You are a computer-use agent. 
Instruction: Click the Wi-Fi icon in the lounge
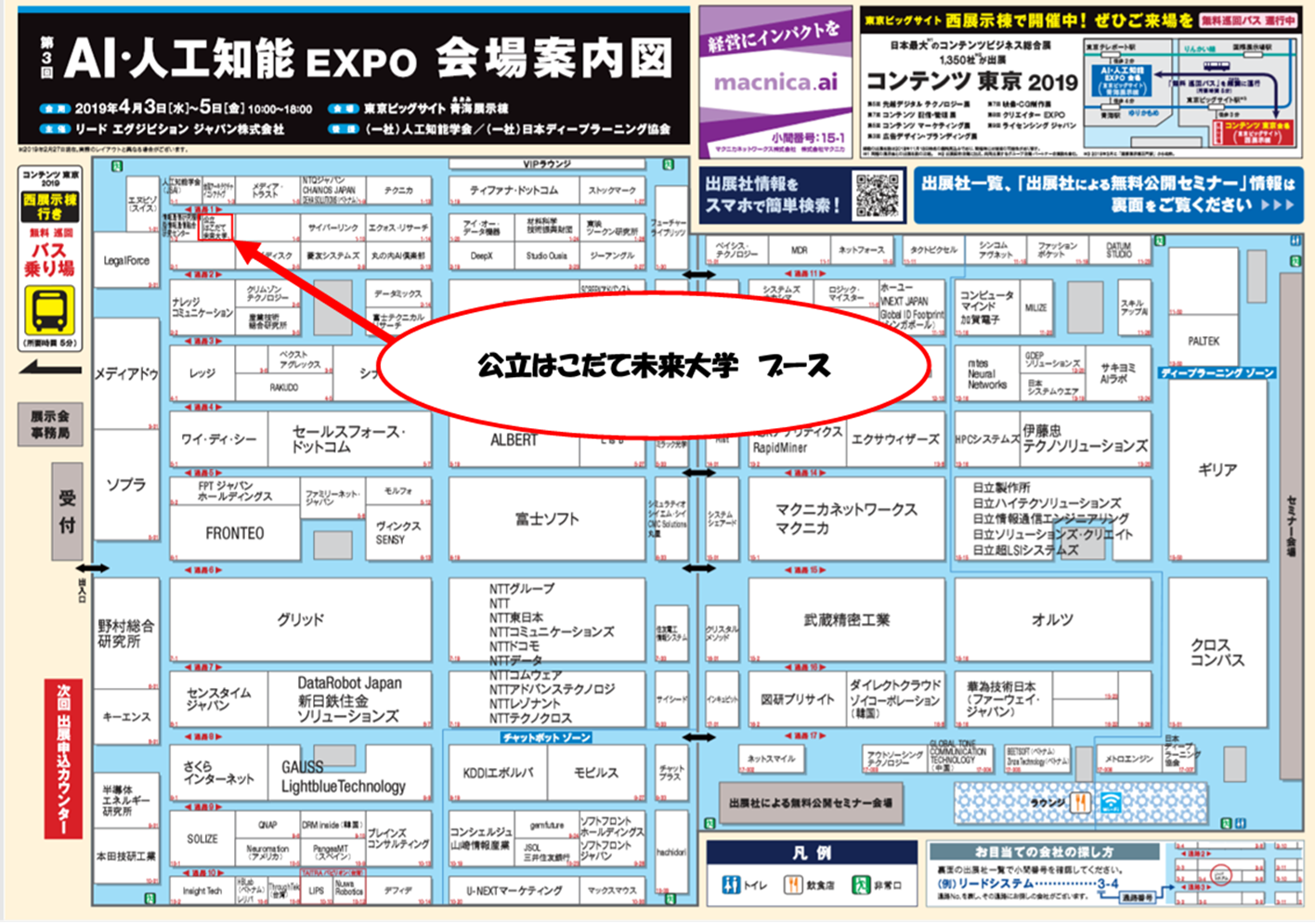[x=1111, y=802]
